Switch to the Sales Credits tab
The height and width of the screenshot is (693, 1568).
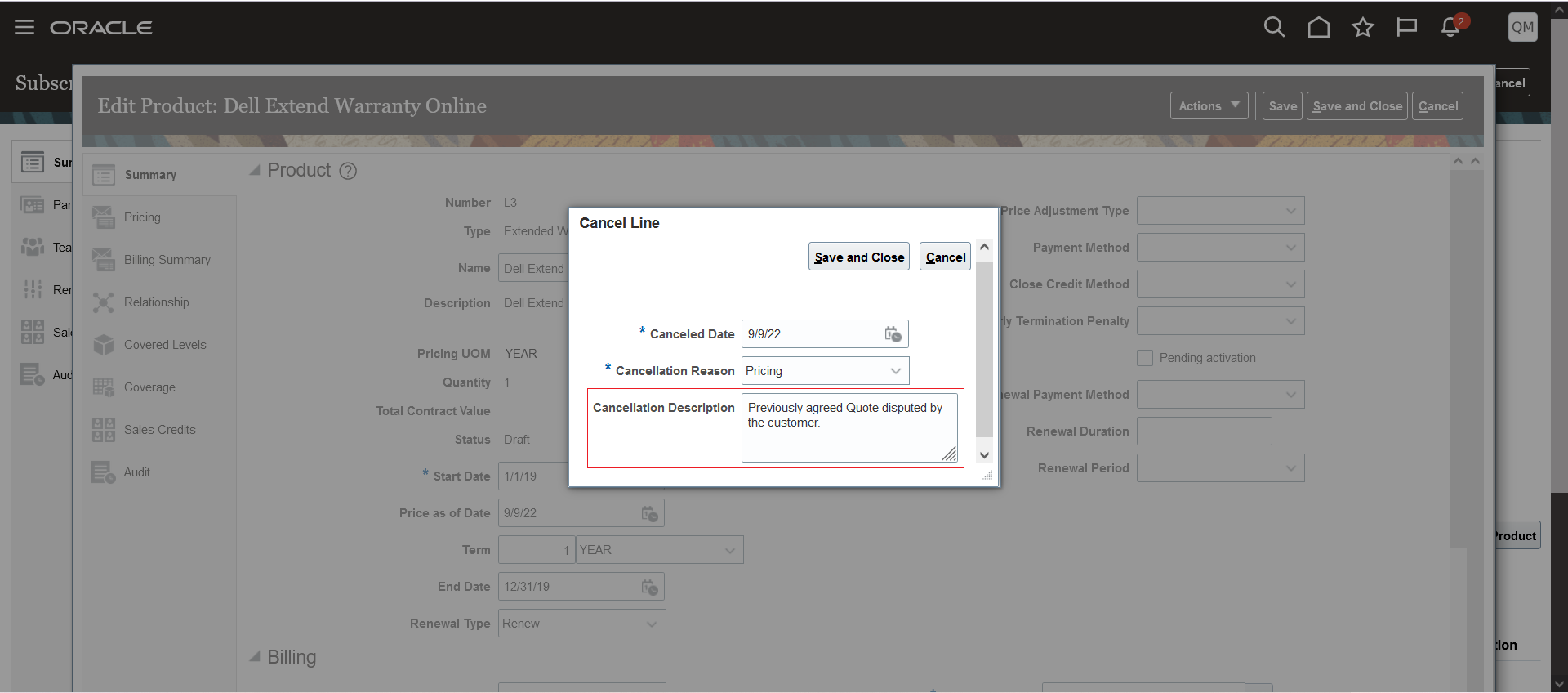pos(160,430)
